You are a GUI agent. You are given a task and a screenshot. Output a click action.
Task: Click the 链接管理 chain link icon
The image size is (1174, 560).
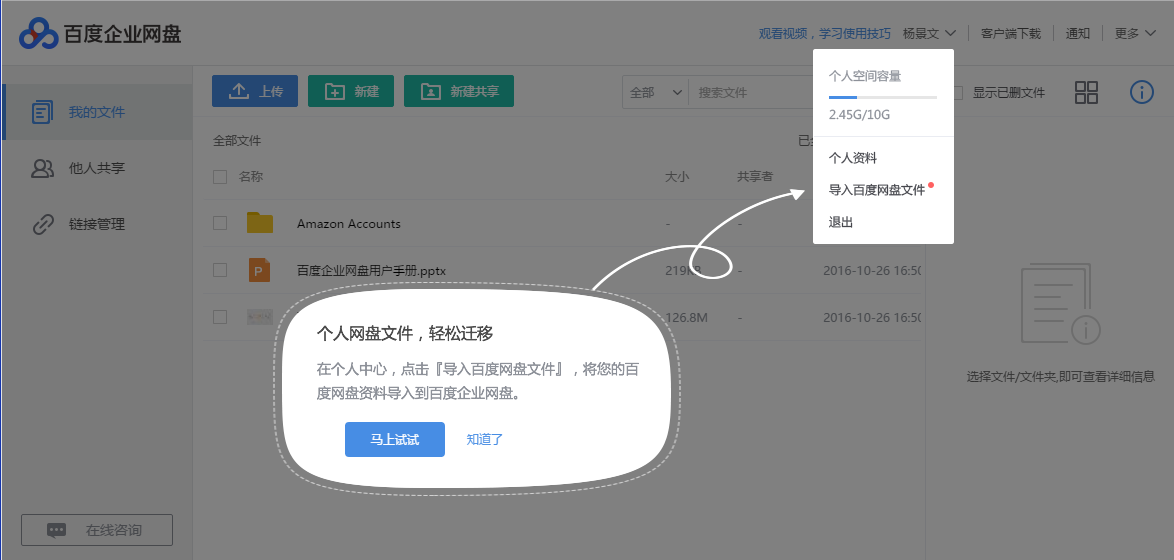(x=43, y=224)
